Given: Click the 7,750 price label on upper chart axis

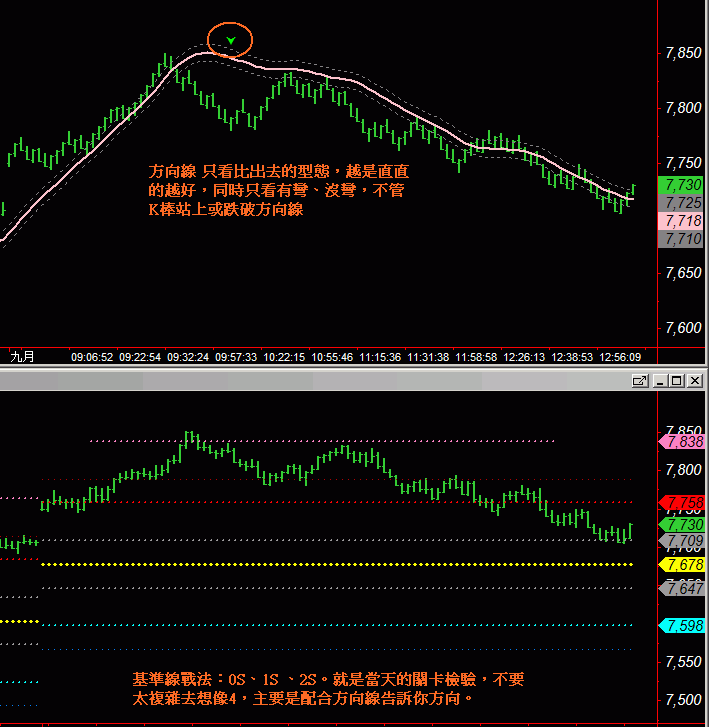Looking at the screenshot, I should pos(683,163).
